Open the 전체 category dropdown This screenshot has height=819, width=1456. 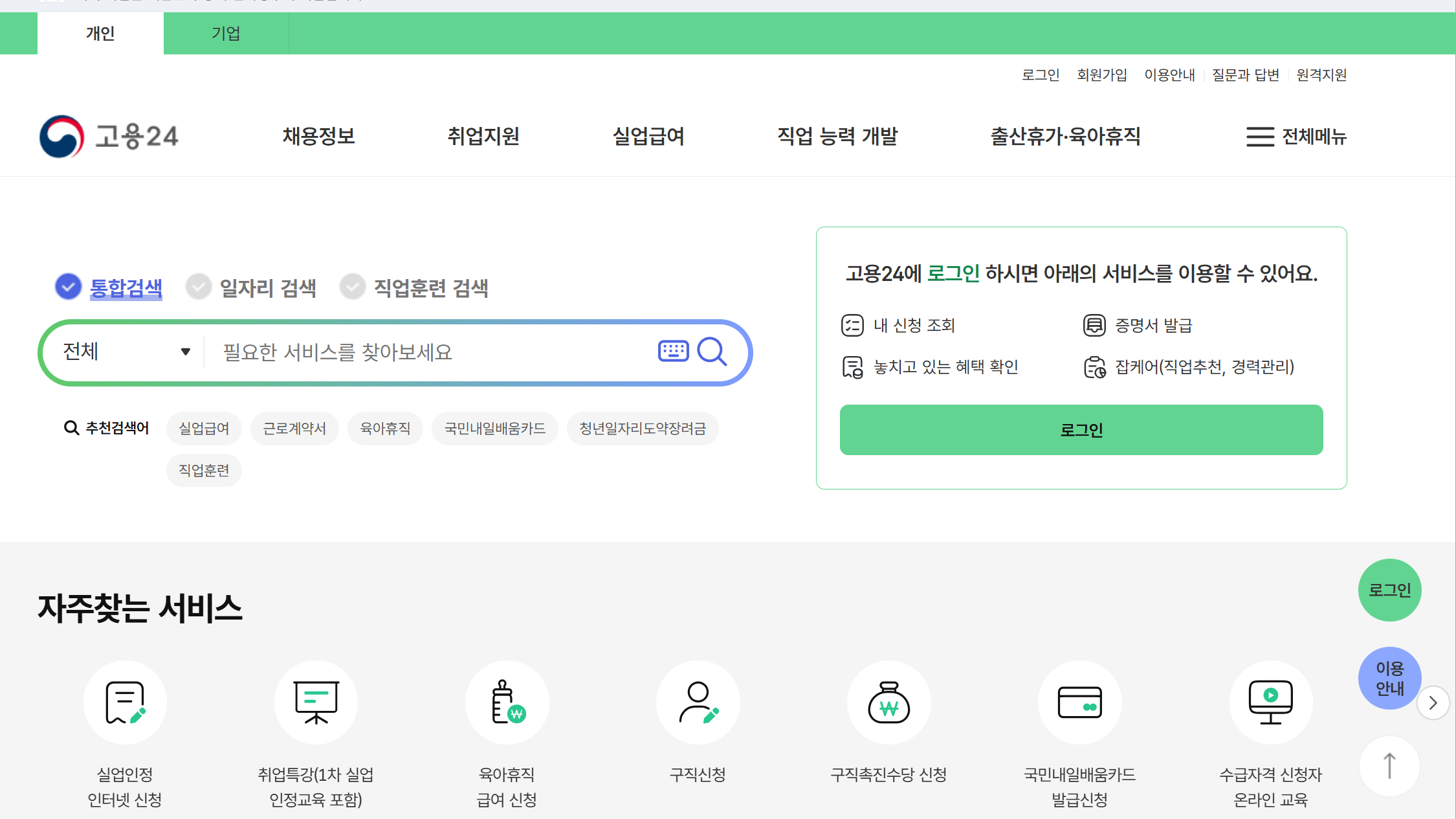(x=122, y=352)
